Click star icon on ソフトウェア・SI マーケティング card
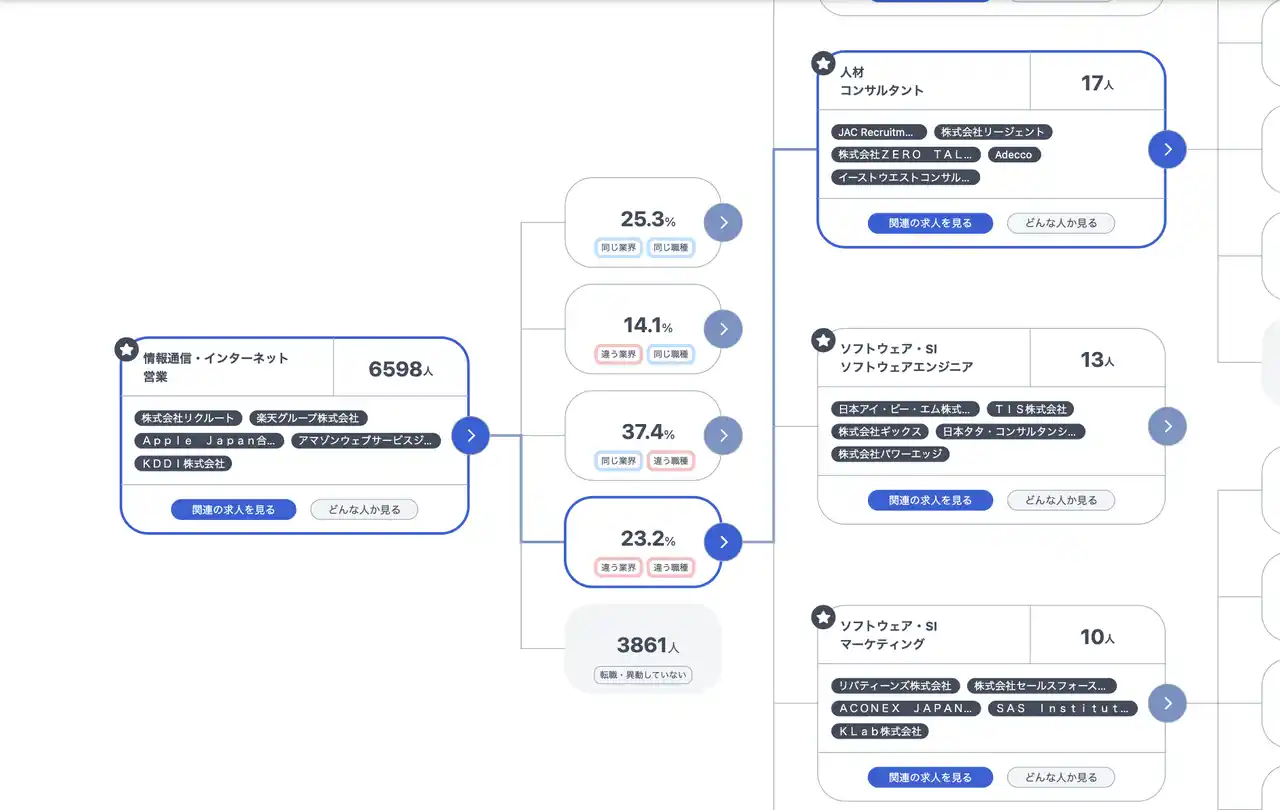 click(823, 618)
